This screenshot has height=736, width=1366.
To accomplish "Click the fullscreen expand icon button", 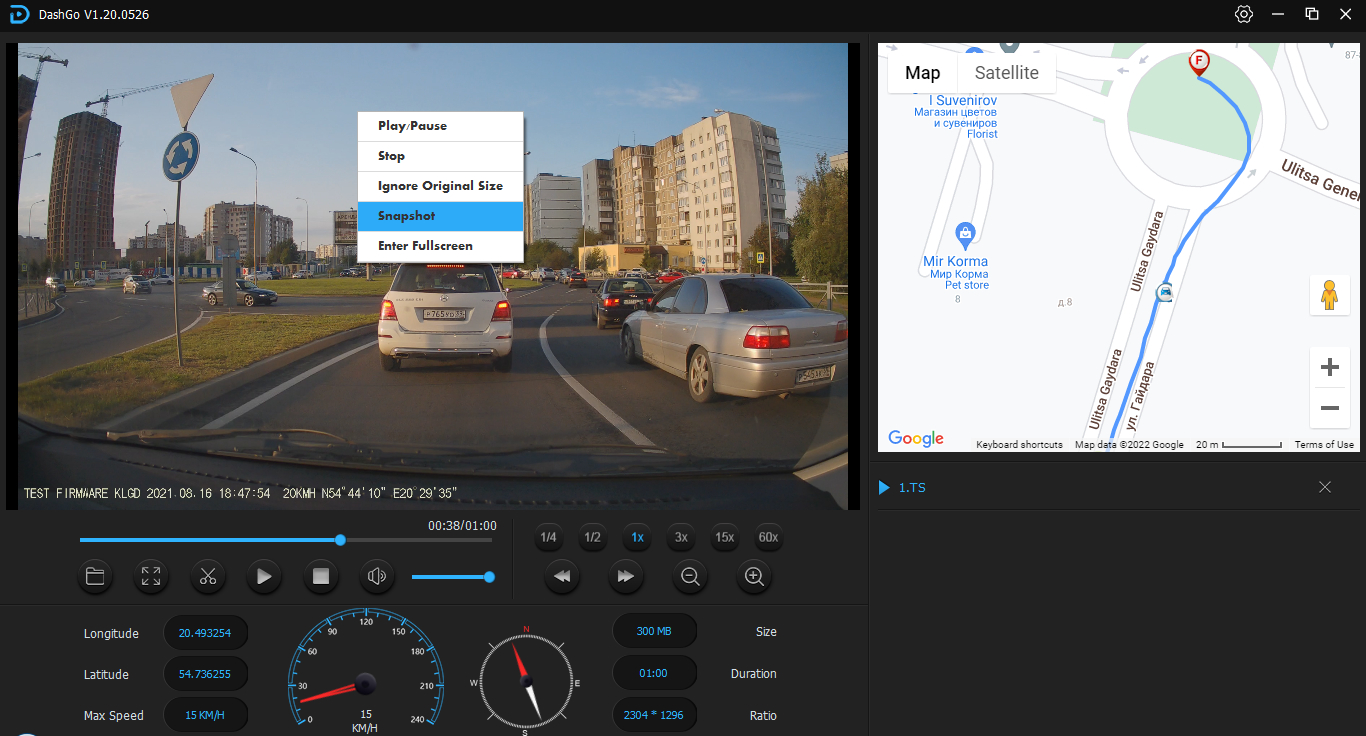I will tap(151, 576).
